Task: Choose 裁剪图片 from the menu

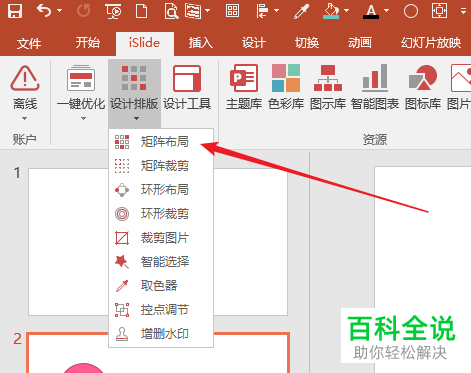Action: pos(161,238)
